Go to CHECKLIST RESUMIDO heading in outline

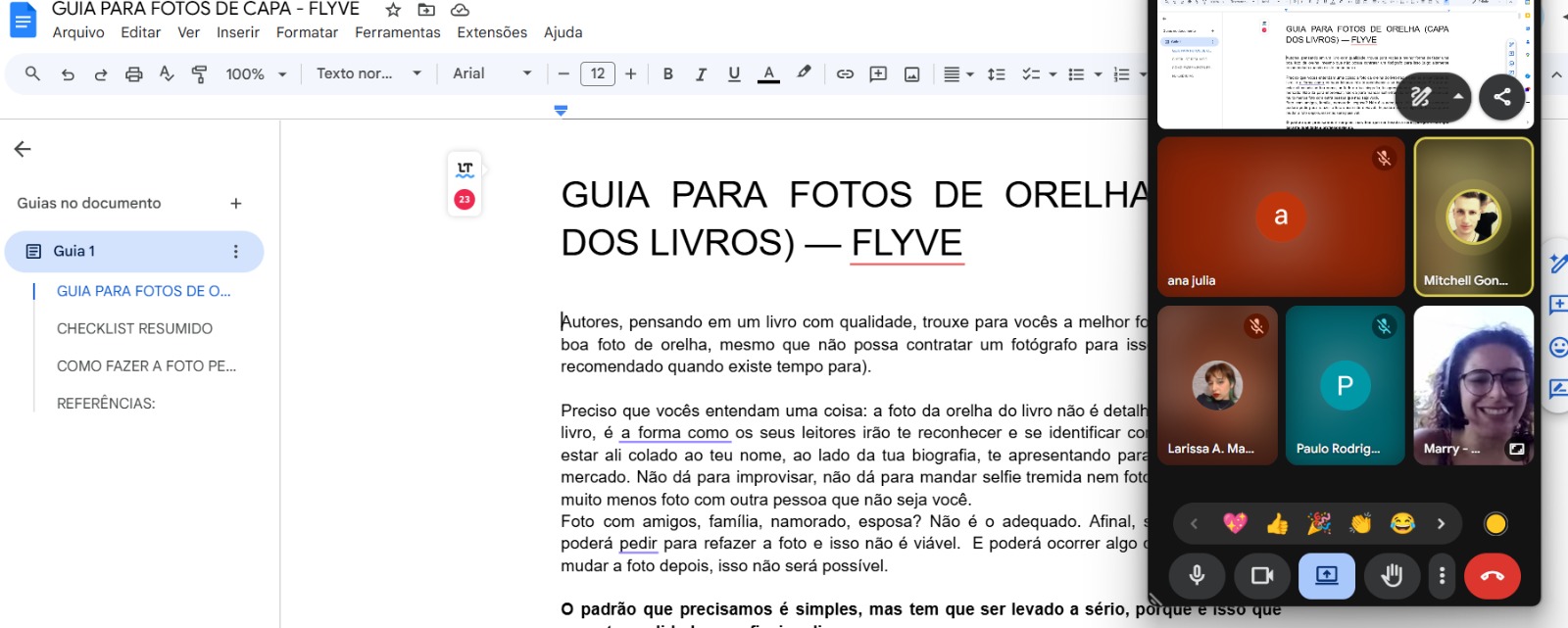click(134, 328)
